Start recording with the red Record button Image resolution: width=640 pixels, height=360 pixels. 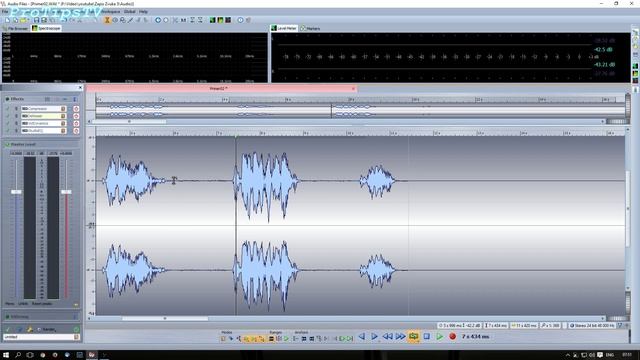pyautogui.click(x=452, y=337)
